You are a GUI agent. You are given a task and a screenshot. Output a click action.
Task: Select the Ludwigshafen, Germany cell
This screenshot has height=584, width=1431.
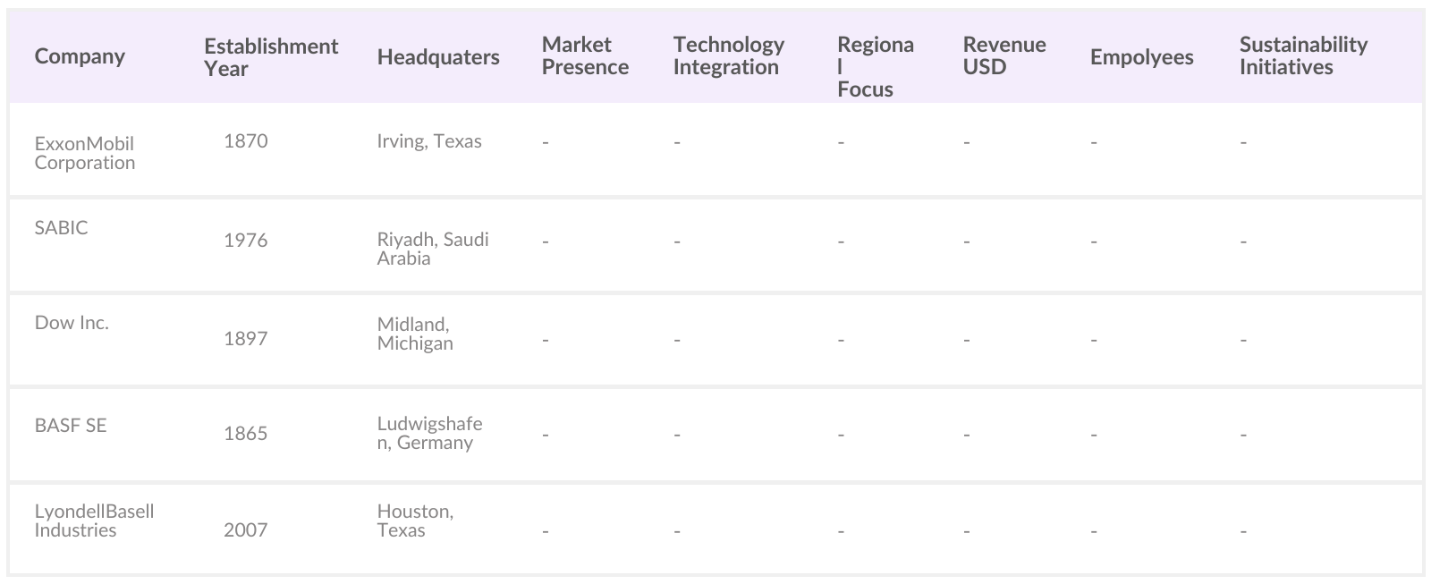[429, 433]
